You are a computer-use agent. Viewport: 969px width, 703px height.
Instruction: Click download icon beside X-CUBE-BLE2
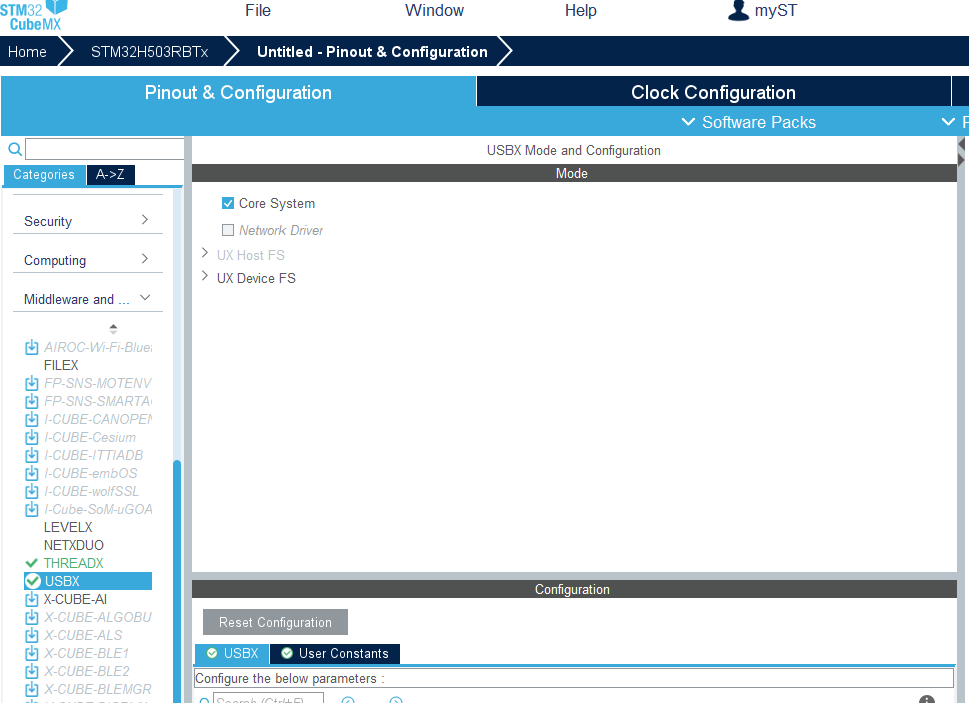click(32, 671)
